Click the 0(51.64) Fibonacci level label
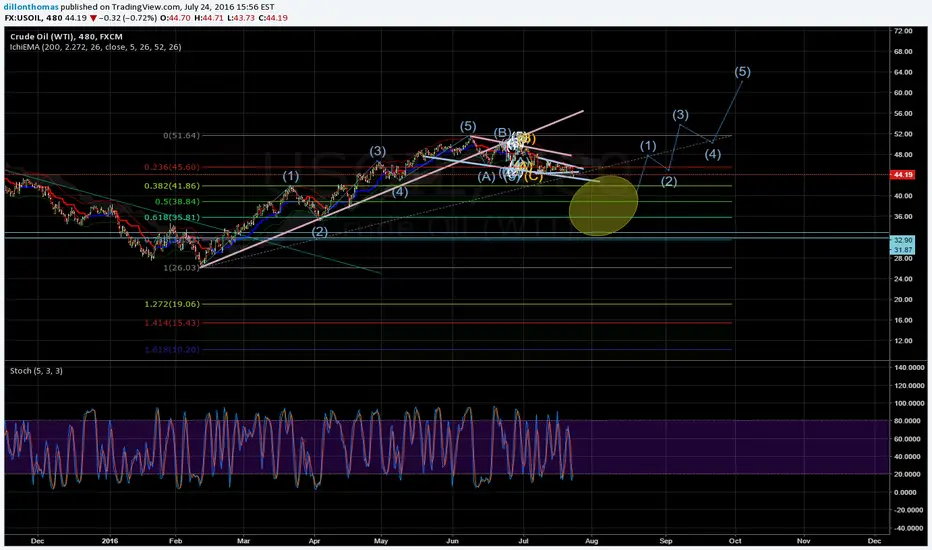Viewport: 932px width, 550px height. click(182, 136)
